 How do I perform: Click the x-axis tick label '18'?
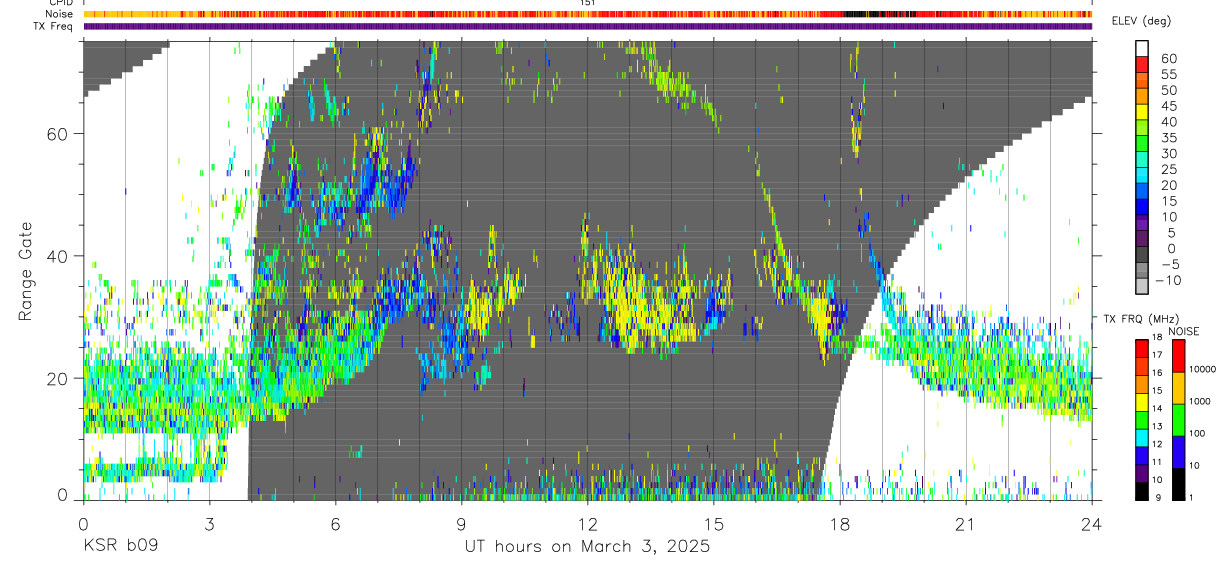coord(840,522)
